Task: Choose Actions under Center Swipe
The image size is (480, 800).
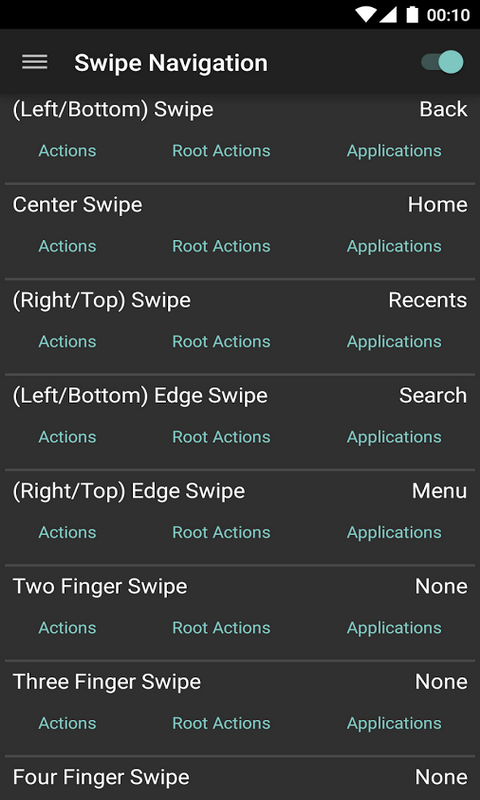Action: 67,246
